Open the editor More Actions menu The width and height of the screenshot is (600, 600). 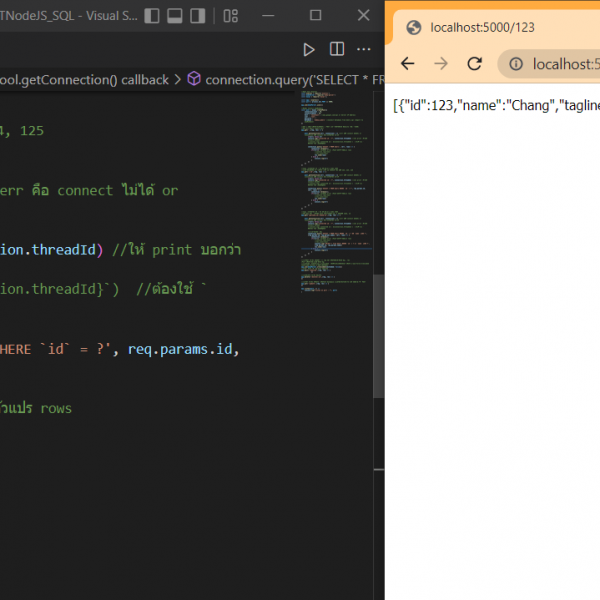(x=364, y=49)
